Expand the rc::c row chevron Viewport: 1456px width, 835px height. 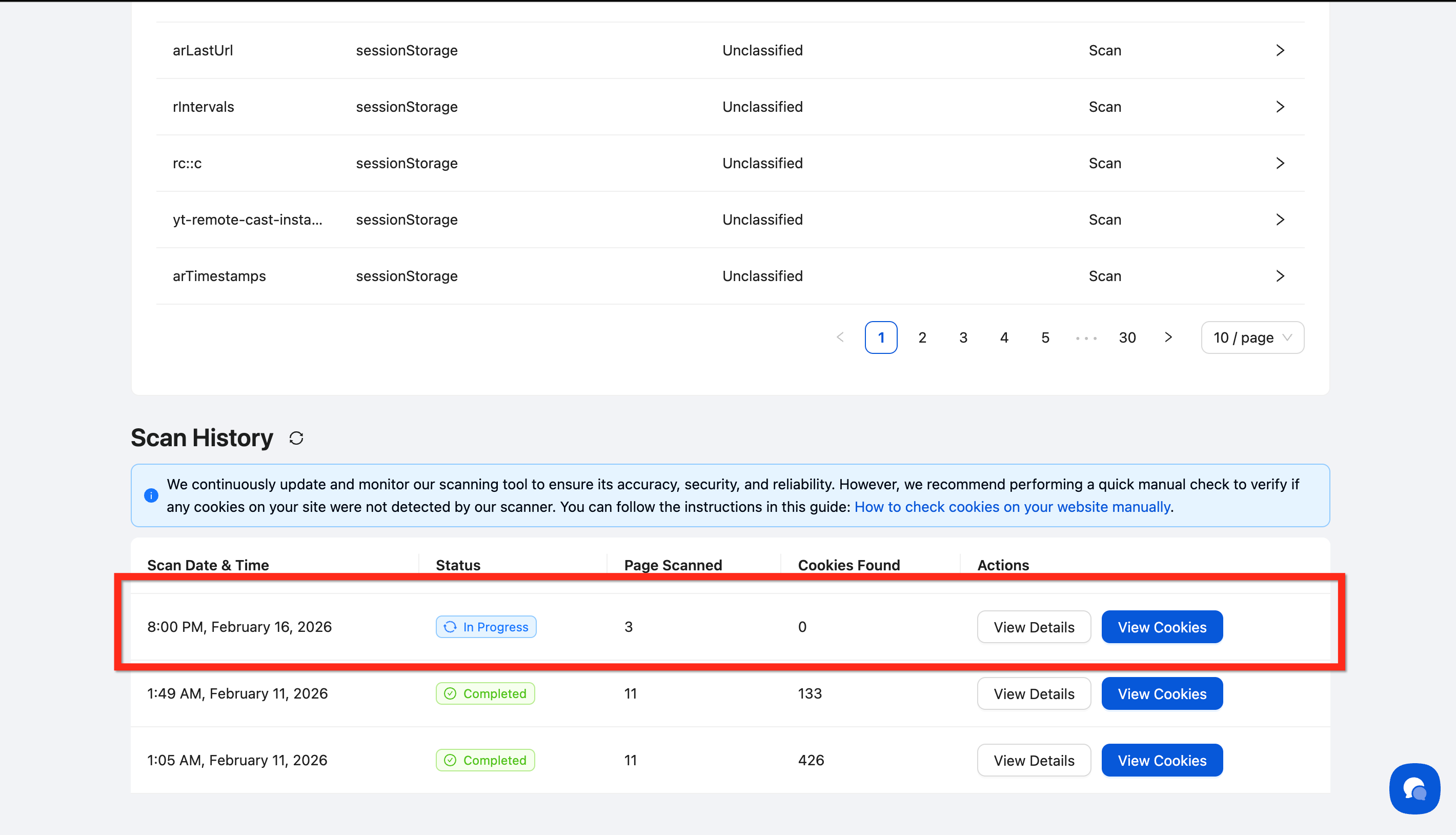pyautogui.click(x=1280, y=164)
